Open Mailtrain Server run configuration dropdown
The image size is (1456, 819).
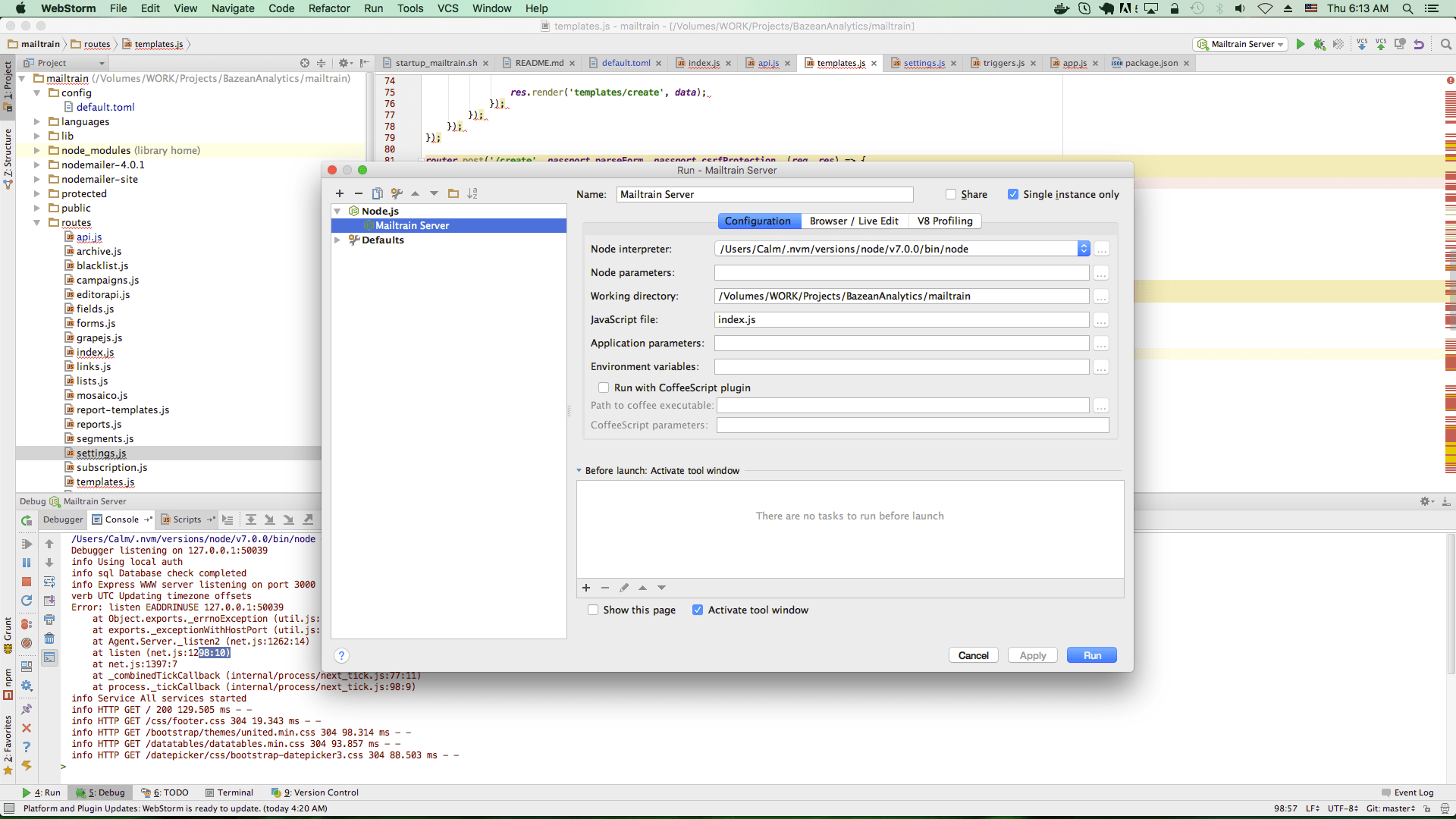pyautogui.click(x=1241, y=44)
